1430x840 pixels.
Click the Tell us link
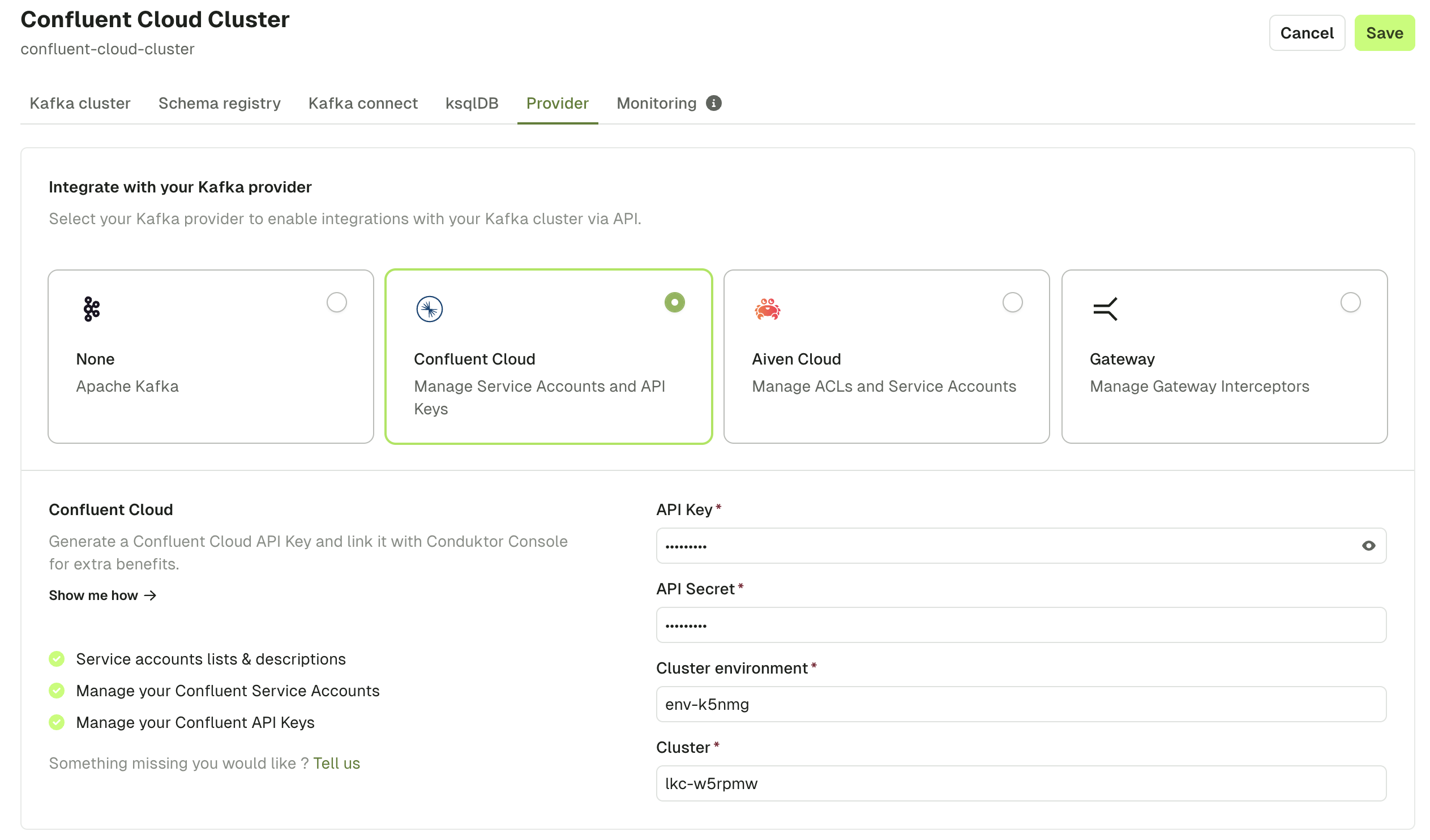point(336,764)
